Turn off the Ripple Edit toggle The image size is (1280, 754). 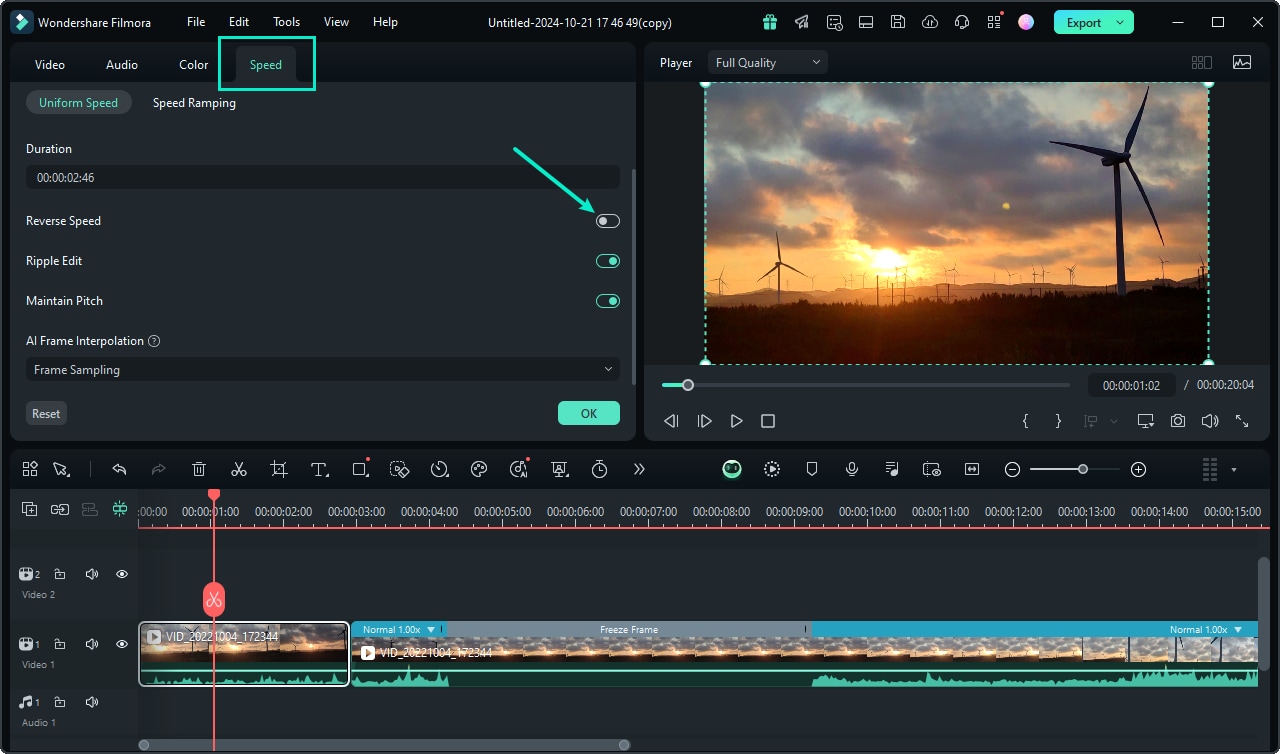click(x=608, y=261)
